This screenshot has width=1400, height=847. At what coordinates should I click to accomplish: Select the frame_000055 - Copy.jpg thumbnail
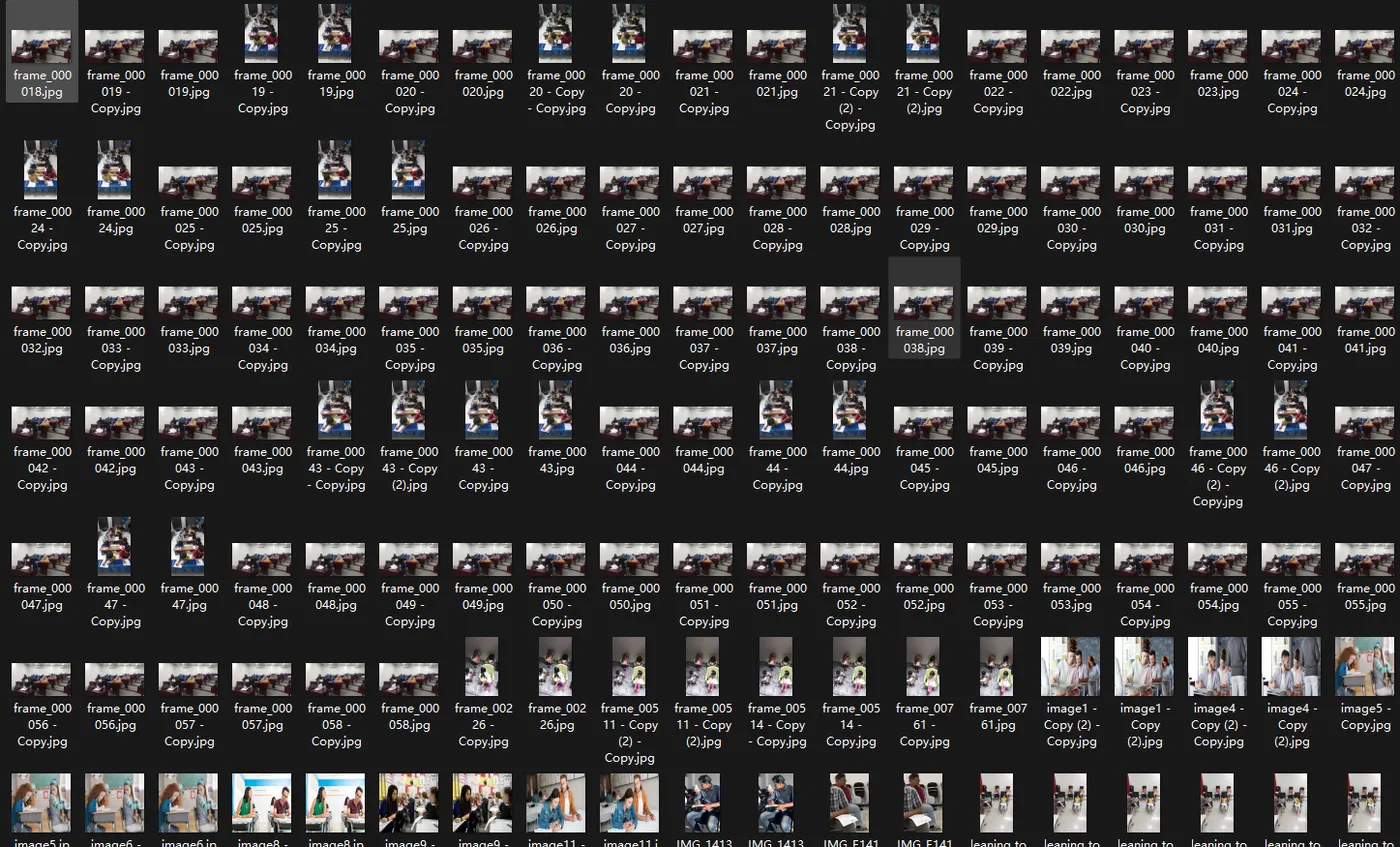click(1292, 560)
